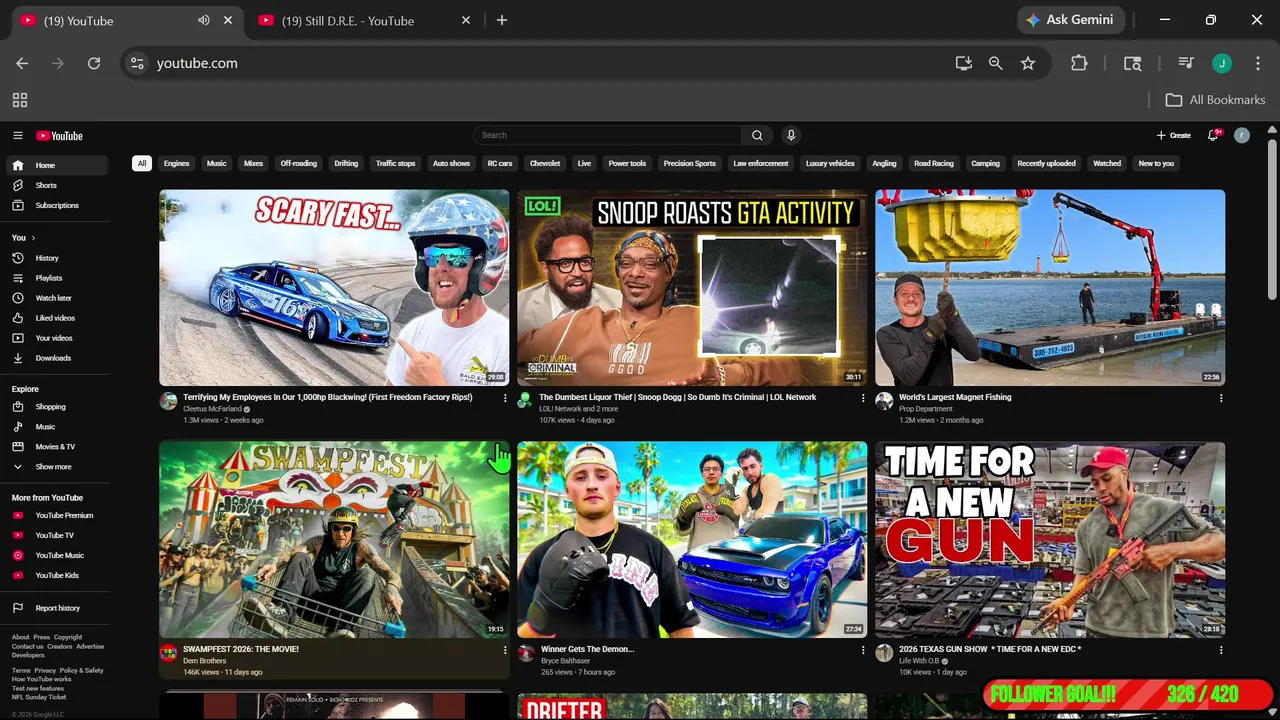Open the Chrome extensions puzzle icon
This screenshot has height=720, width=1280.
1079,63
